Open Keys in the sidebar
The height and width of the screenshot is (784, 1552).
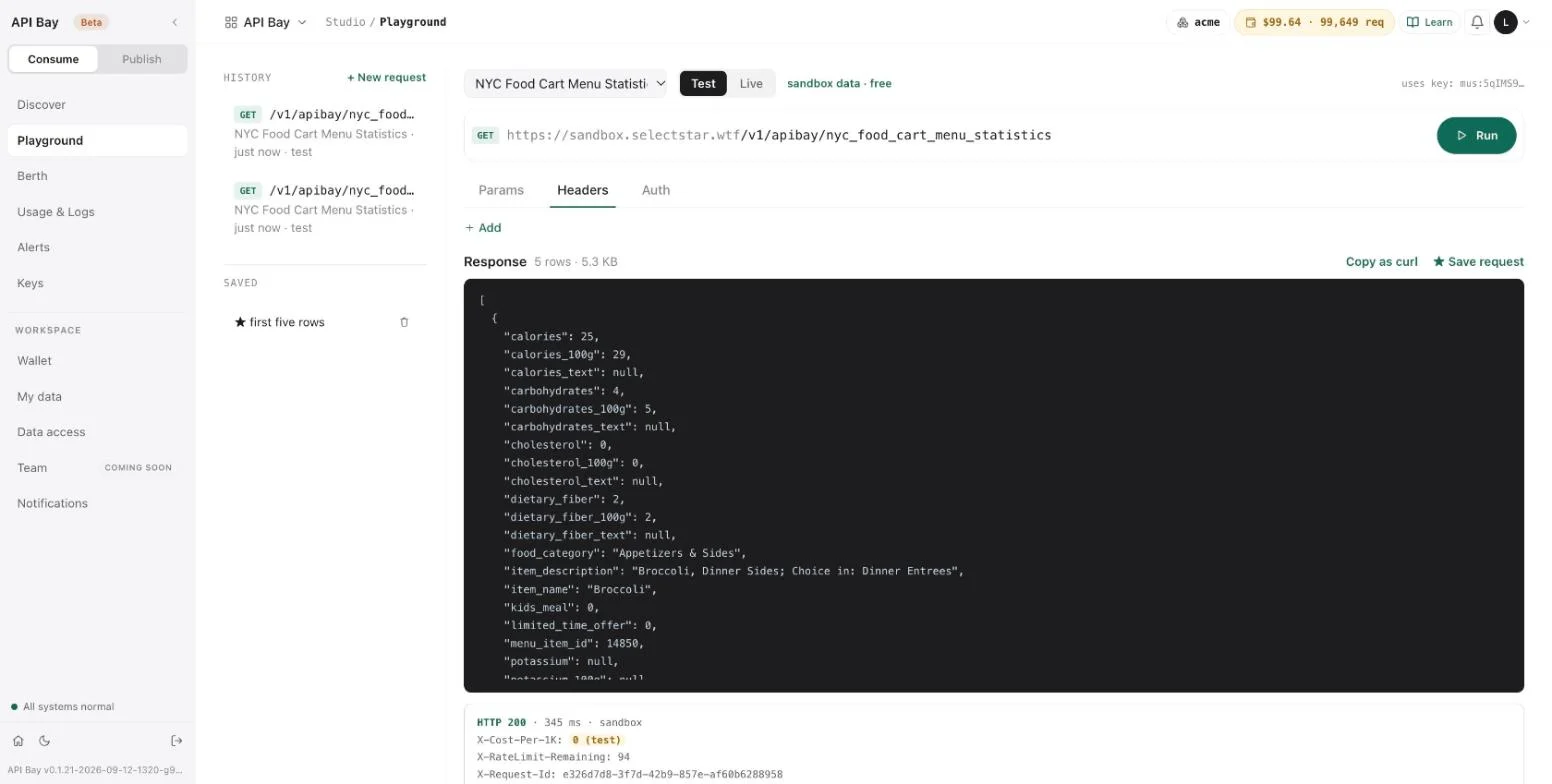(97, 283)
